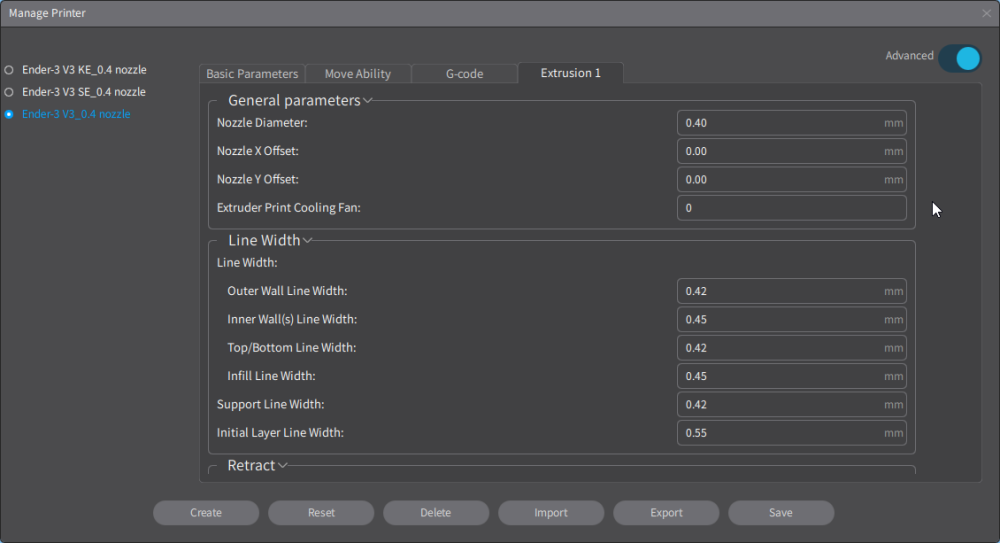
Task: Select Ender-3 V3 KE_0.4 nozzle printer
Action: point(9,70)
